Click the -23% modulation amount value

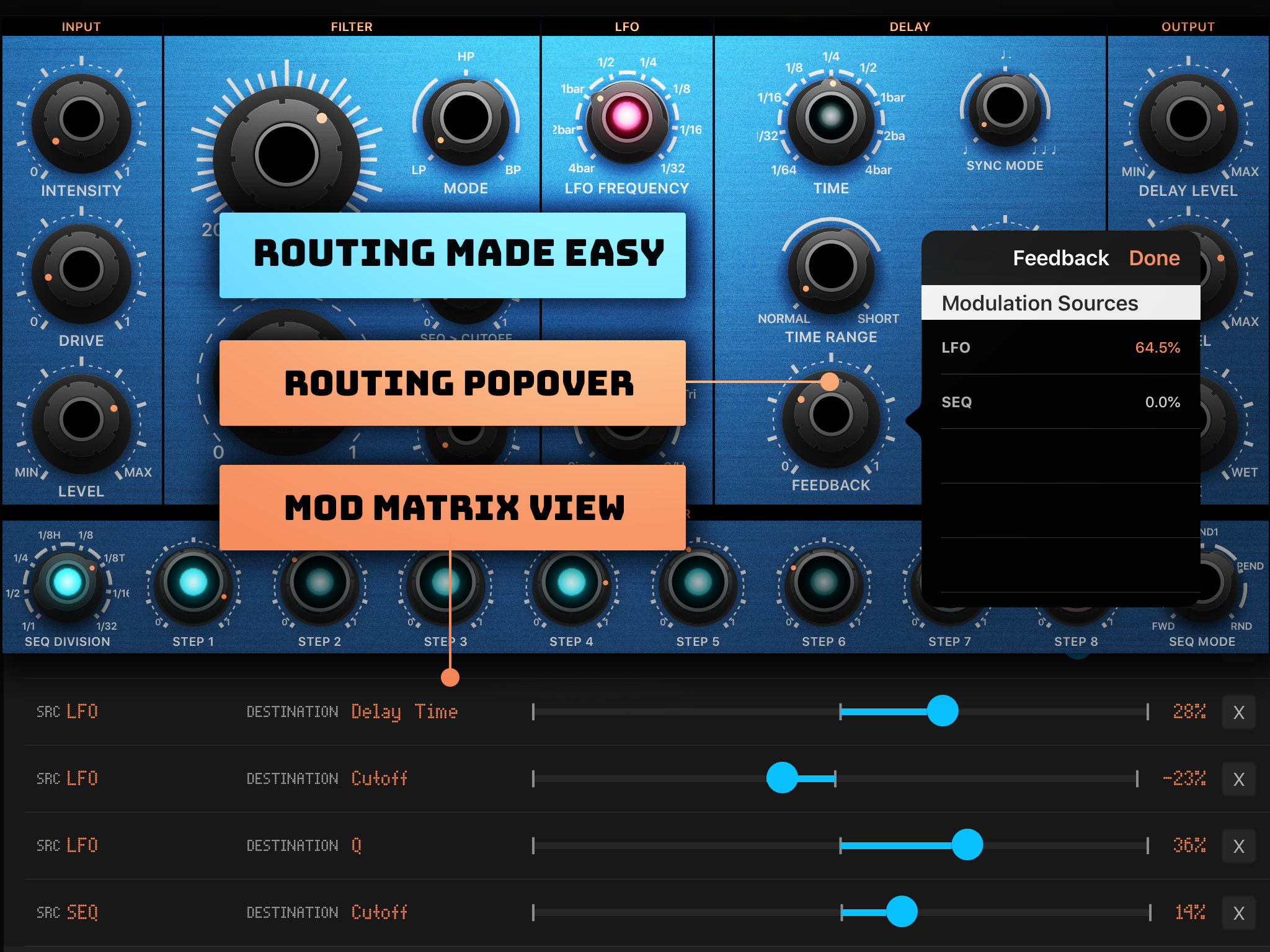(x=1184, y=778)
